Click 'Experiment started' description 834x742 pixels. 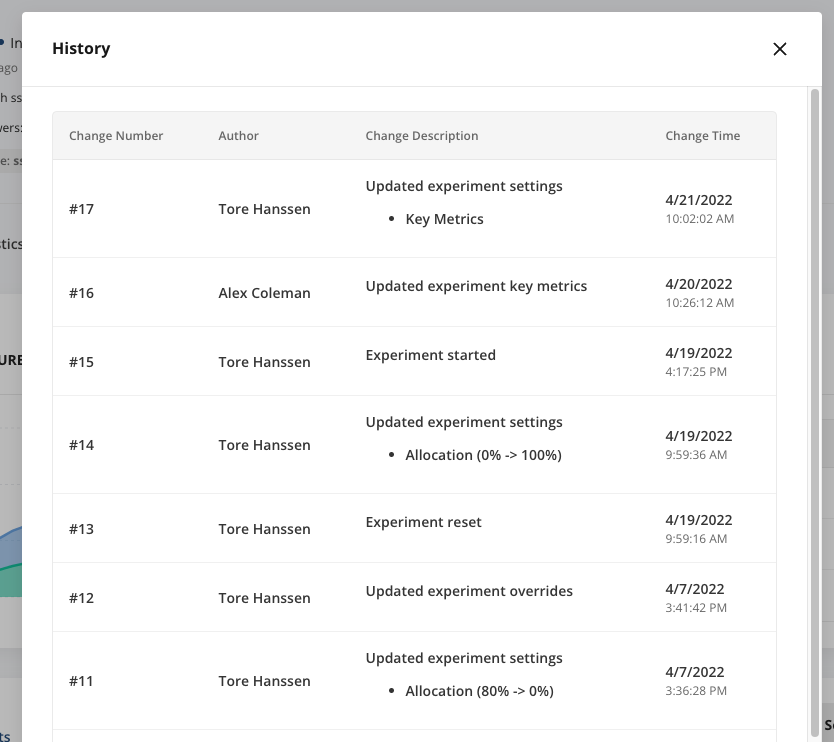click(x=430, y=355)
